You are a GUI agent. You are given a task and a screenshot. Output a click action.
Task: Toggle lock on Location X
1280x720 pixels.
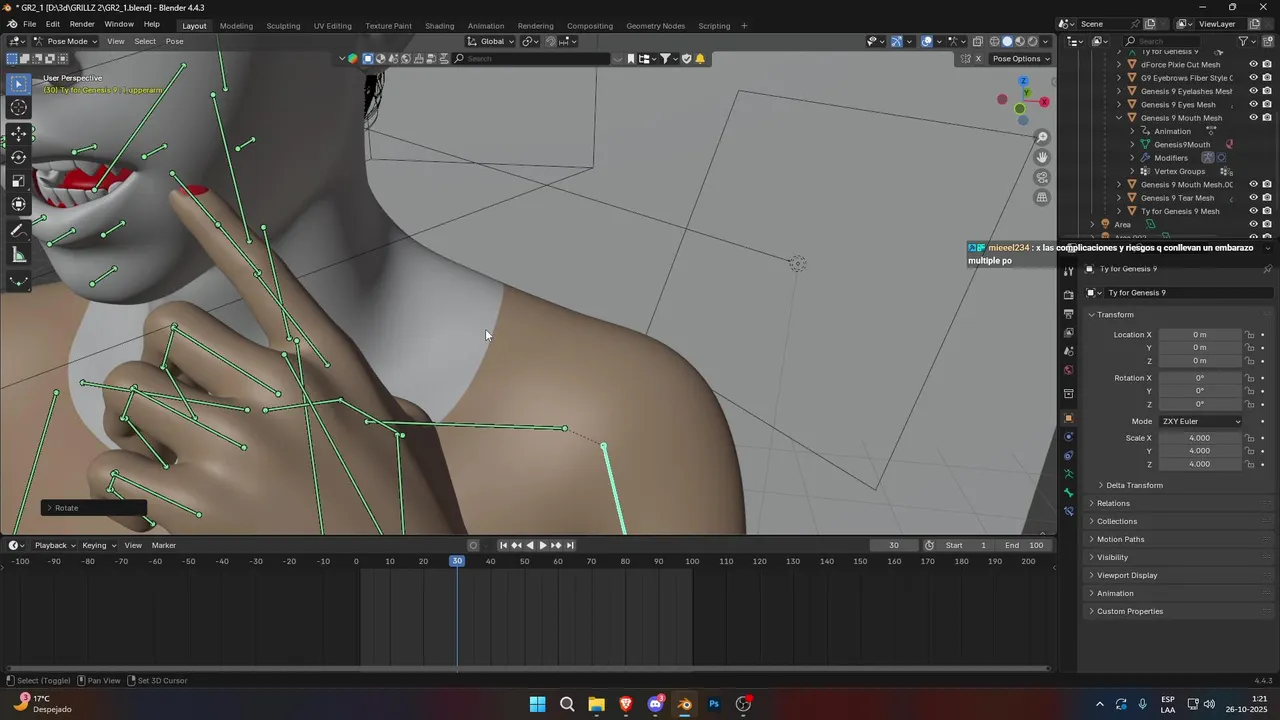click(1249, 335)
